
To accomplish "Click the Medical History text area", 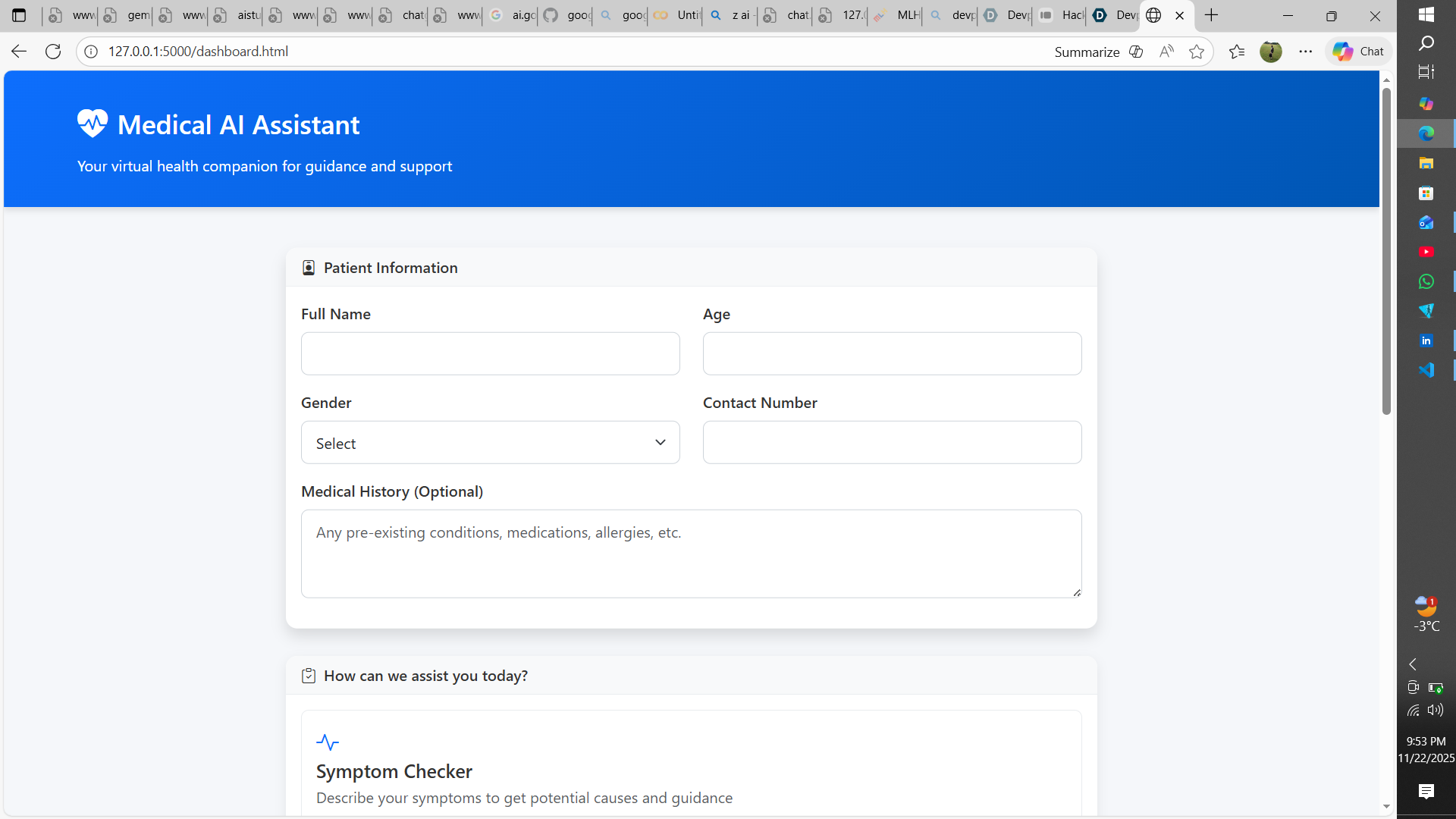I will pos(691,554).
